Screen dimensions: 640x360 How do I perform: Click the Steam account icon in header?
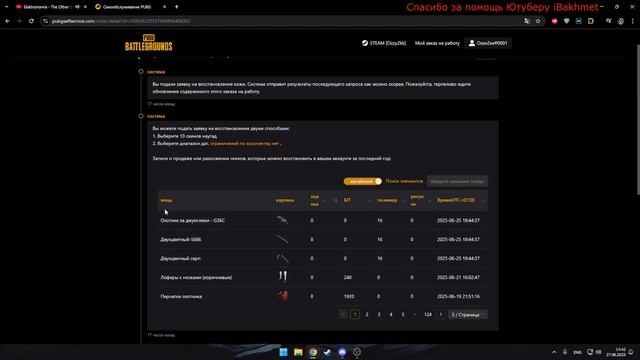point(364,43)
